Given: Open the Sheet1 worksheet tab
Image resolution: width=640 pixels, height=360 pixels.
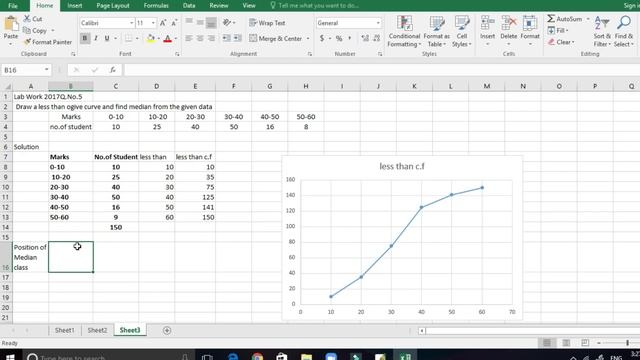Looking at the screenshot, I should (x=65, y=330).
